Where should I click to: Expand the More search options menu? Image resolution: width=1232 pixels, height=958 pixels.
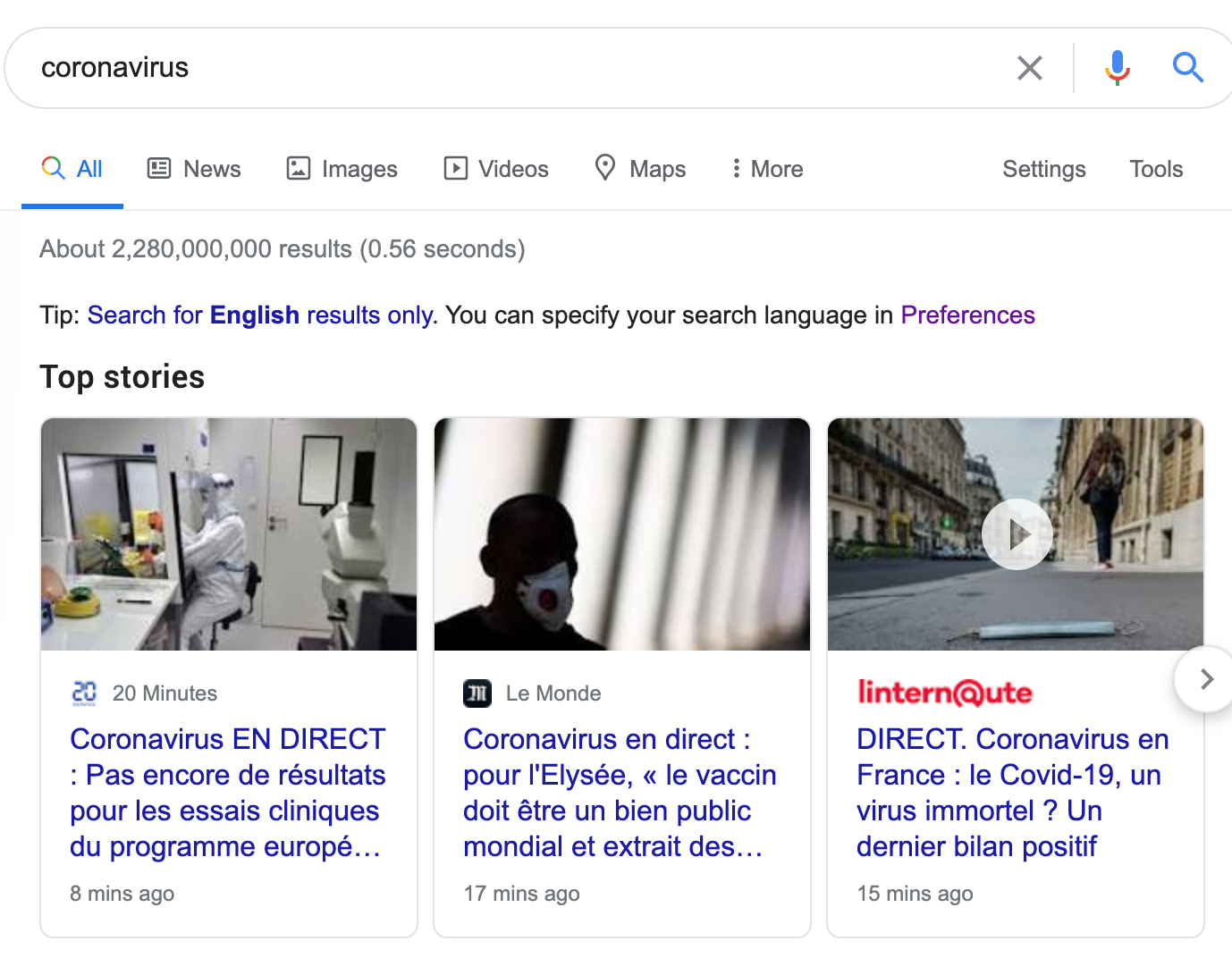click(x=767, y=169)
